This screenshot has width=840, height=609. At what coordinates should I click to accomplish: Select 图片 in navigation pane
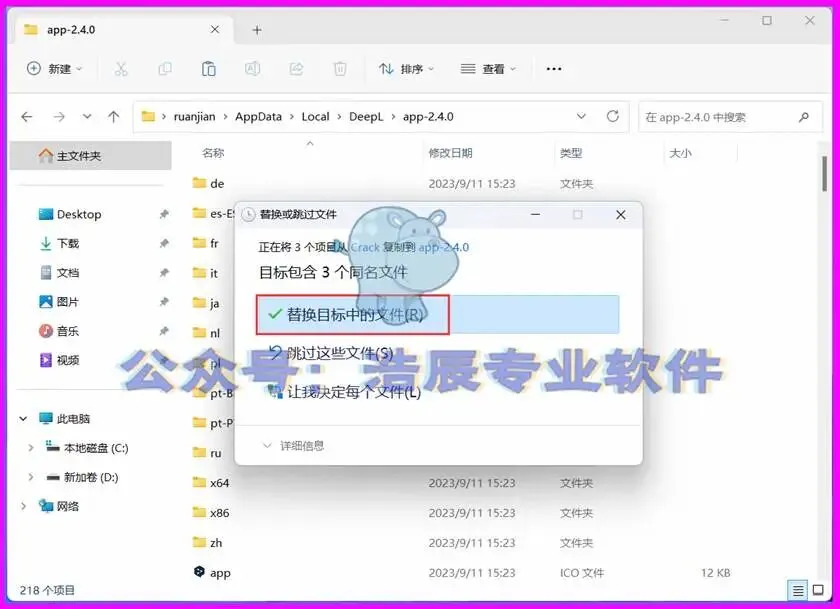pyautogui.click(x=59, y=302)
